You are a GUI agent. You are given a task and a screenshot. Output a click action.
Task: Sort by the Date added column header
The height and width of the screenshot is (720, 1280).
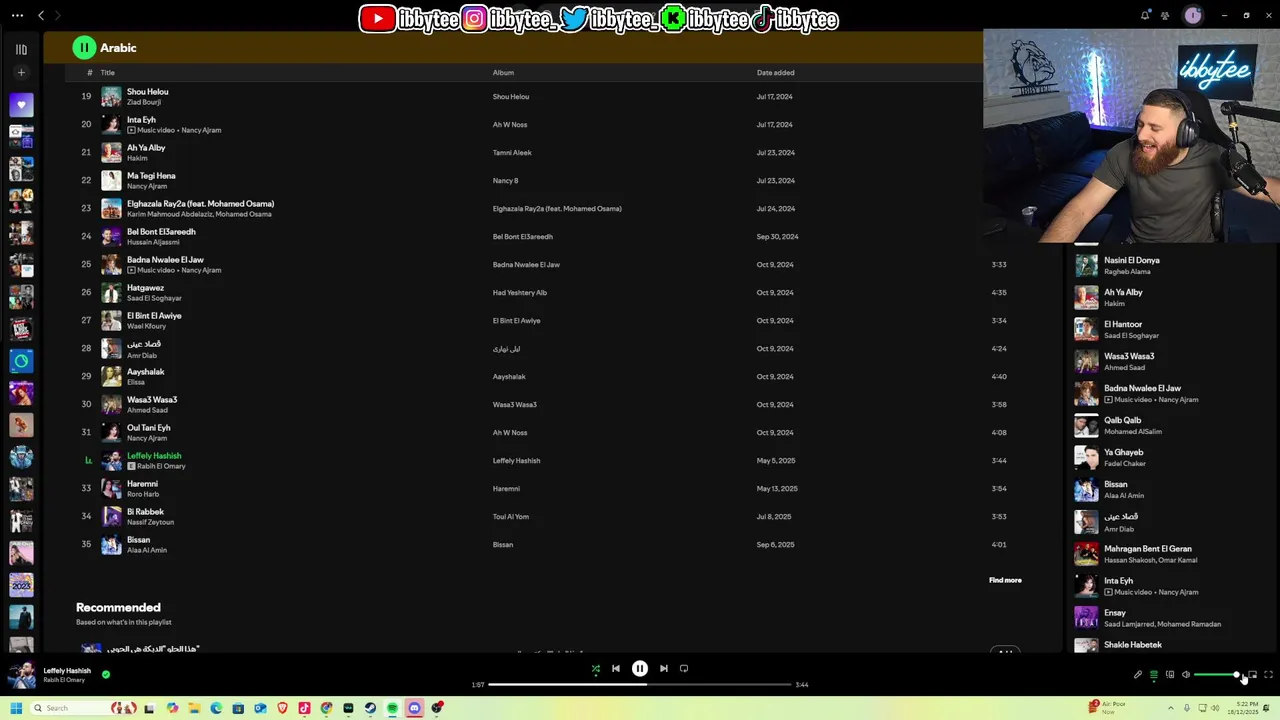coord(776,72)
